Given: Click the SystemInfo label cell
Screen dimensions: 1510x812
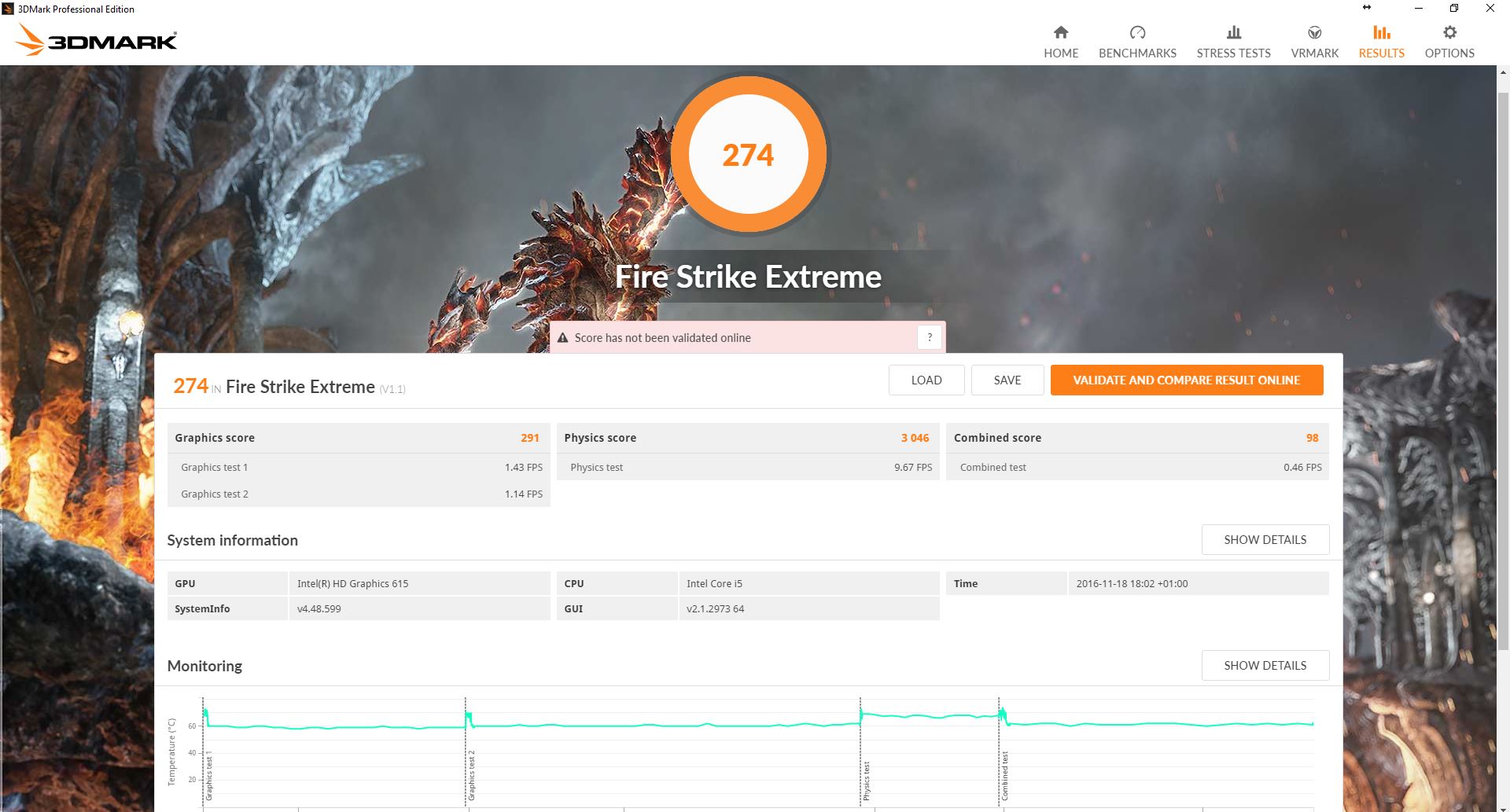Looking at the screenshot, I should (x=227, y=608).
